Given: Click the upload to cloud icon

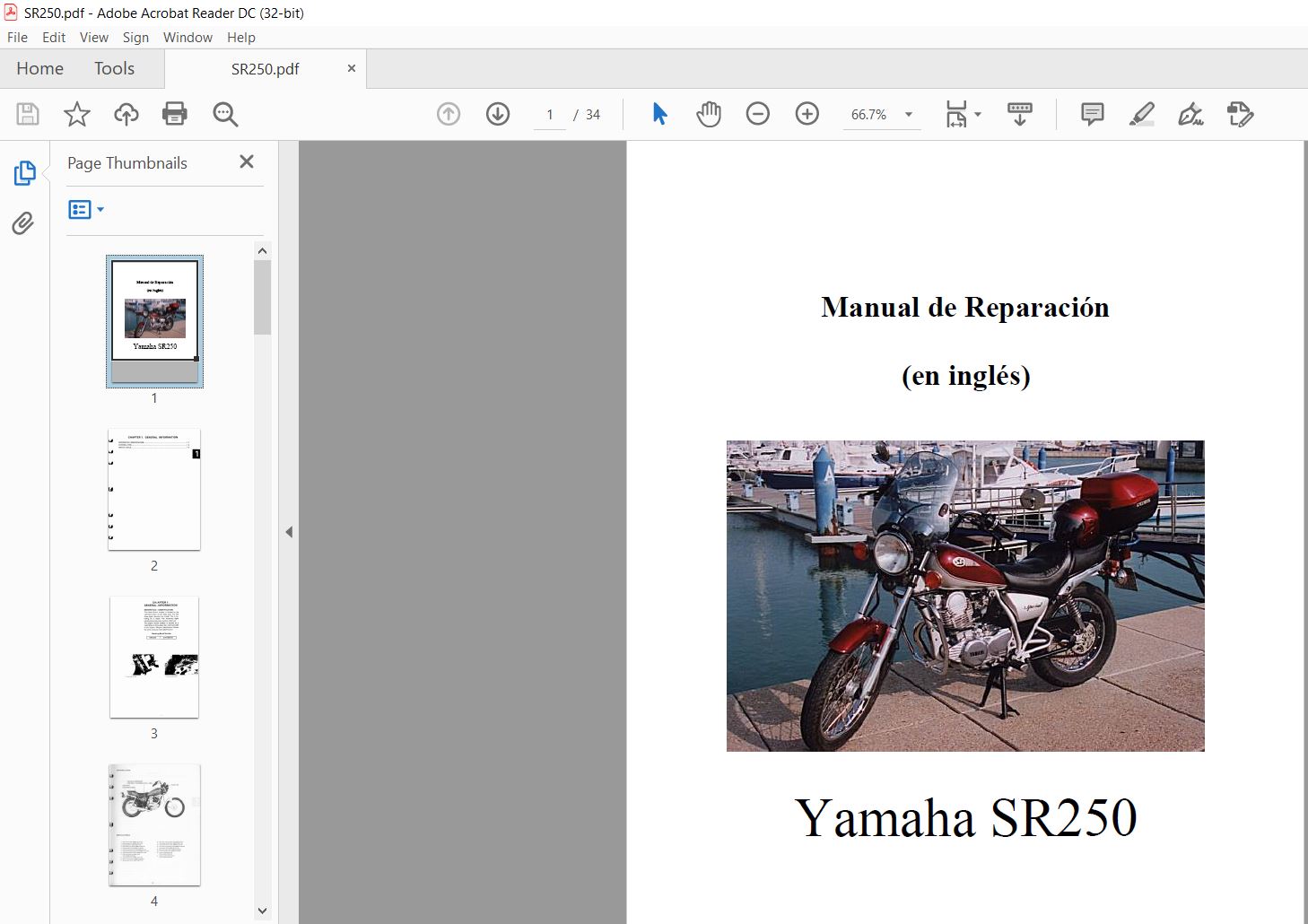Looking at the screenshot, I should pos(126,114).
